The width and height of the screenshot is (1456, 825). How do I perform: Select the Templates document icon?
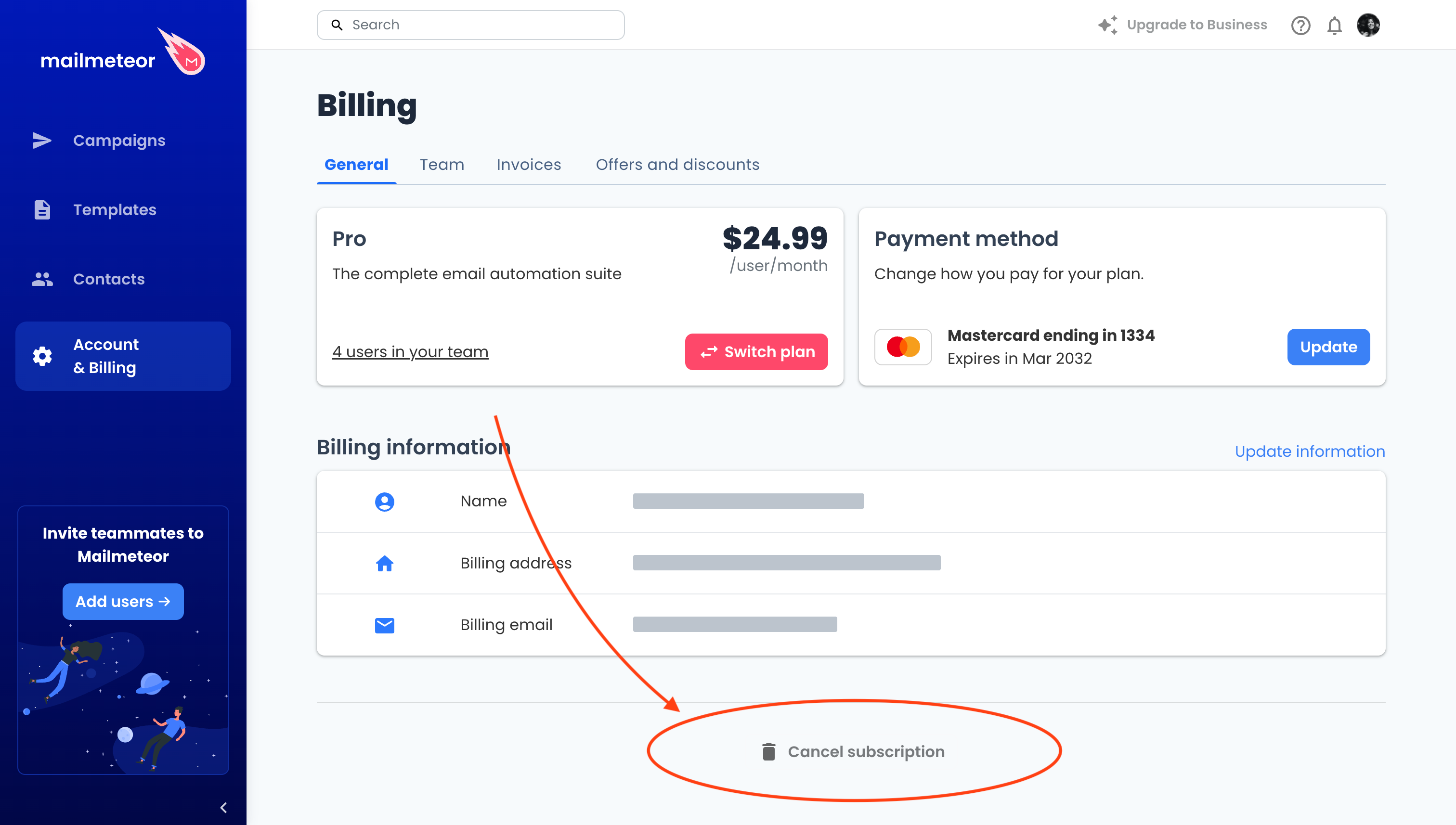click(x=41, y=210)
